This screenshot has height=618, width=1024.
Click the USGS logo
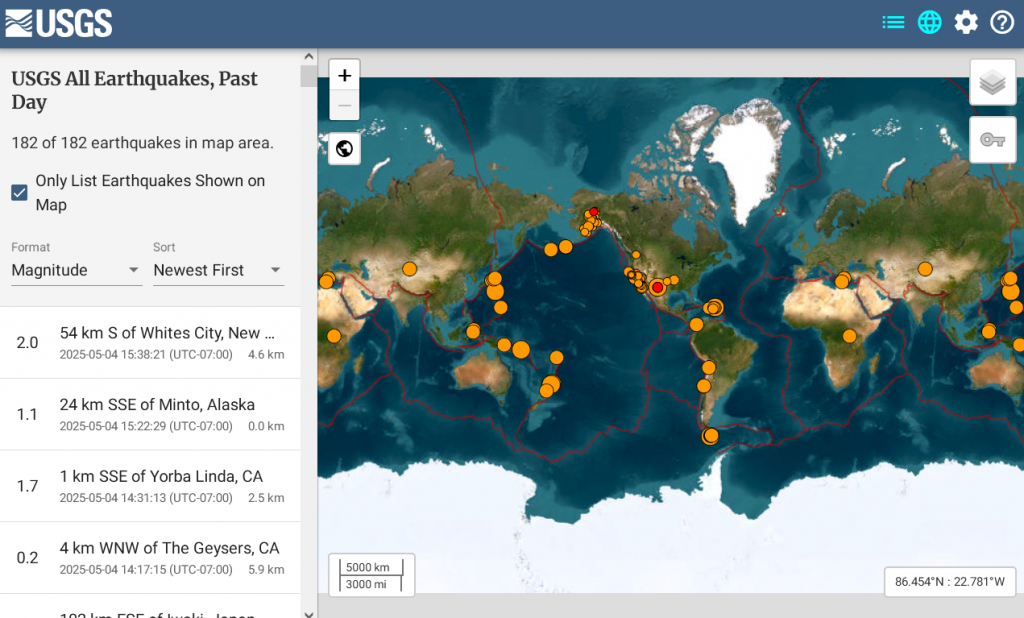click(59, 23)
